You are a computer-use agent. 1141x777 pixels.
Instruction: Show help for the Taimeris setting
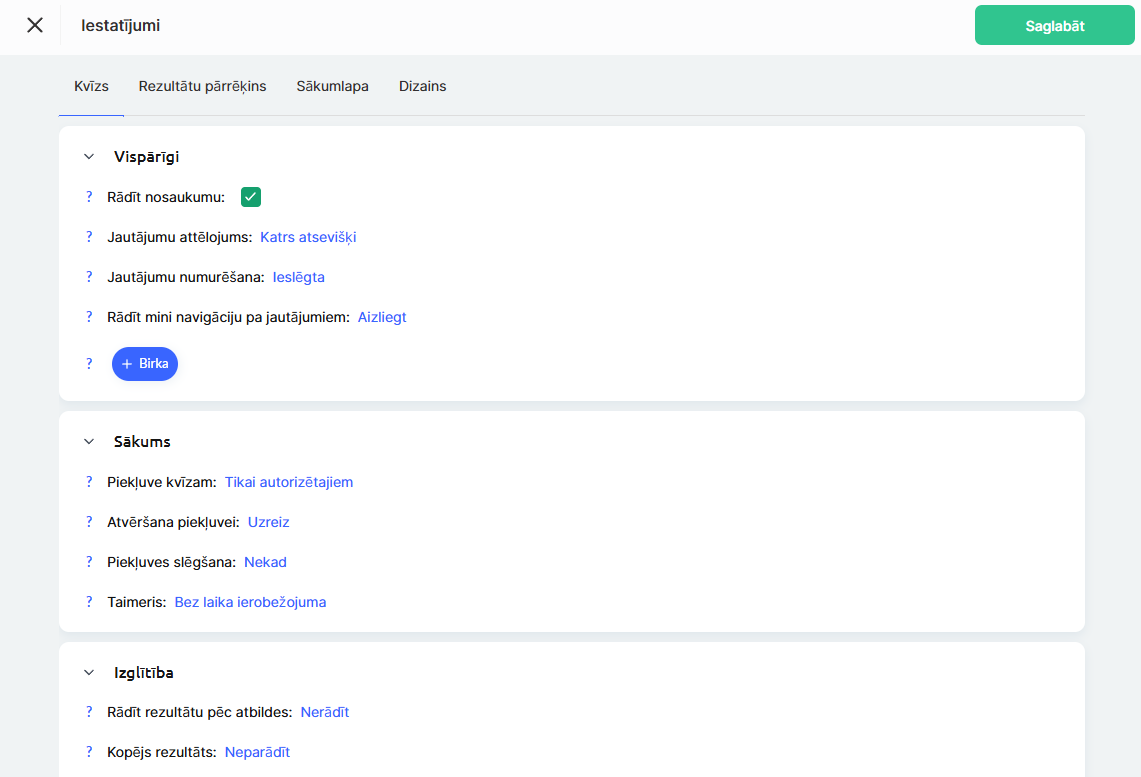click(89, 602)
